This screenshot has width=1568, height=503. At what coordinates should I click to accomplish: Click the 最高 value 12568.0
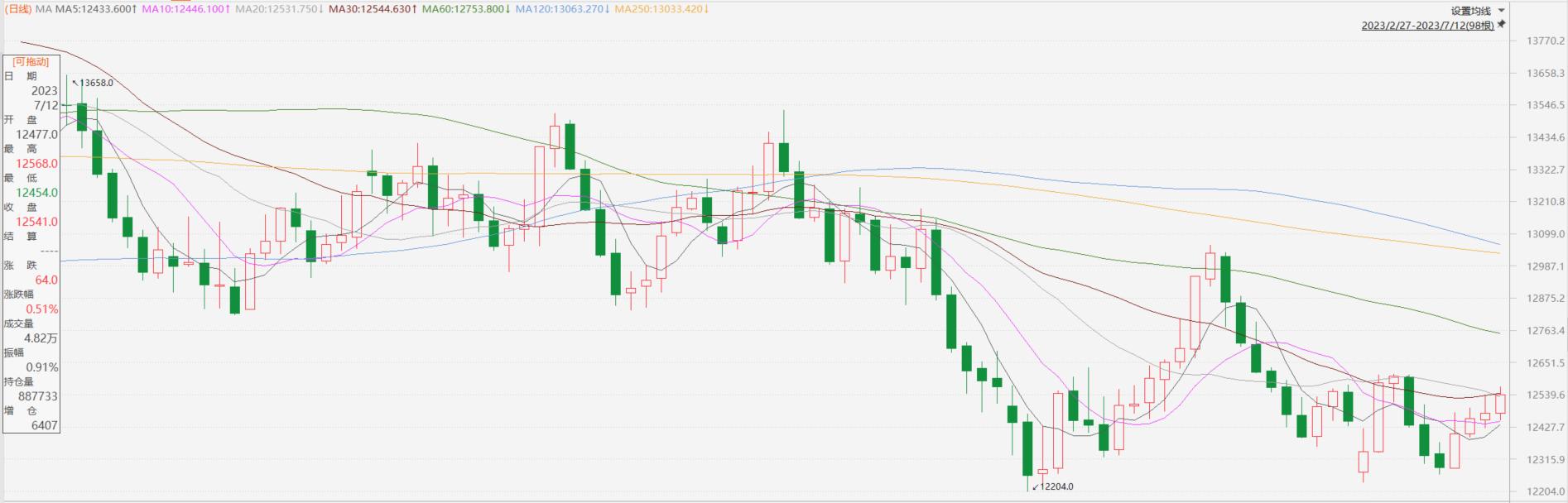coord(37,164)
